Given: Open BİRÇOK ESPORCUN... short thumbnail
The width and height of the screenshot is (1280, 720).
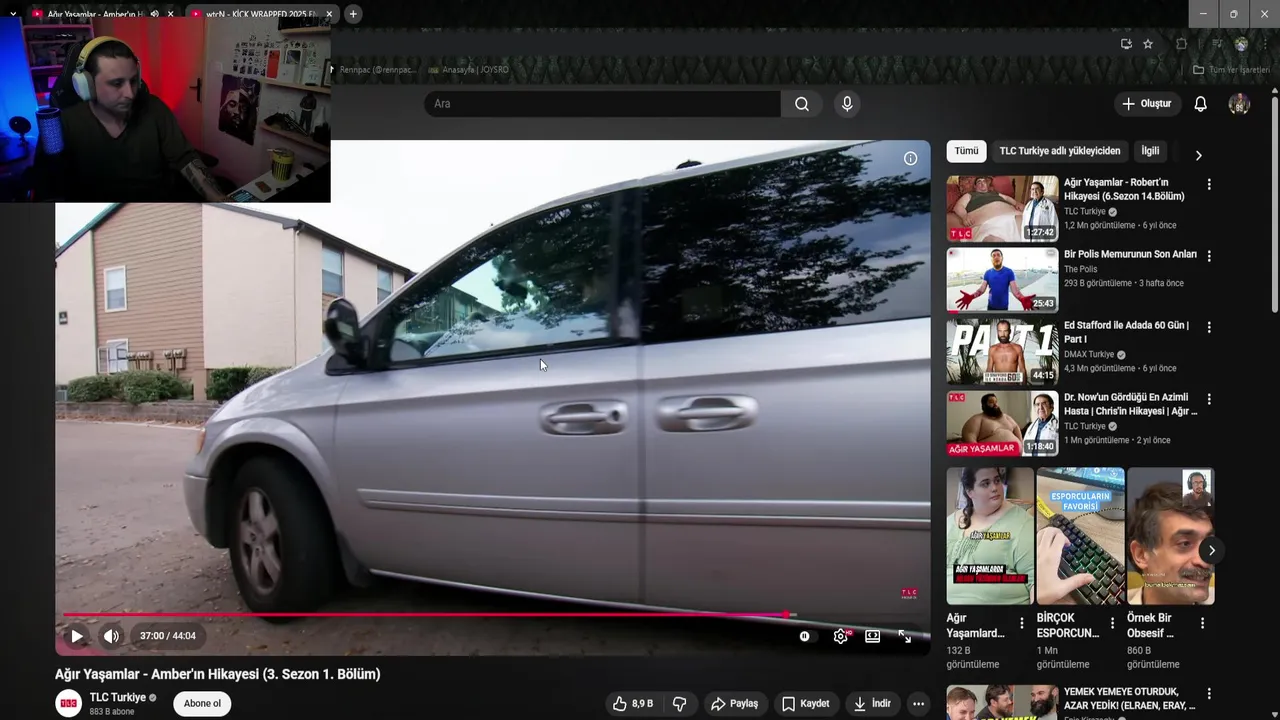Looking at the screenshot, I should pos(1080,536).
